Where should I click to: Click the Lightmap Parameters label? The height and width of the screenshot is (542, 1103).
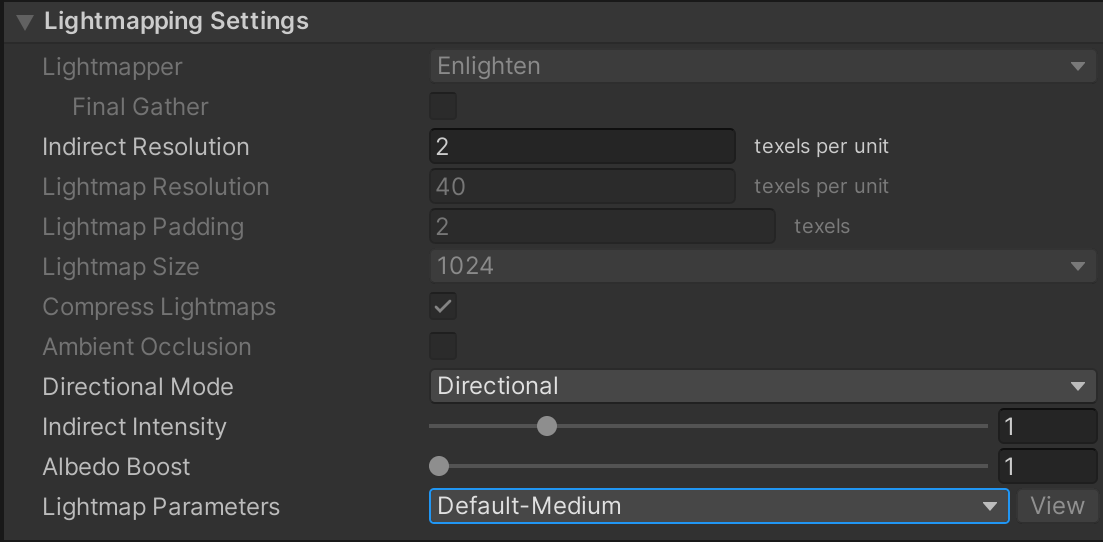pos(161,507)
